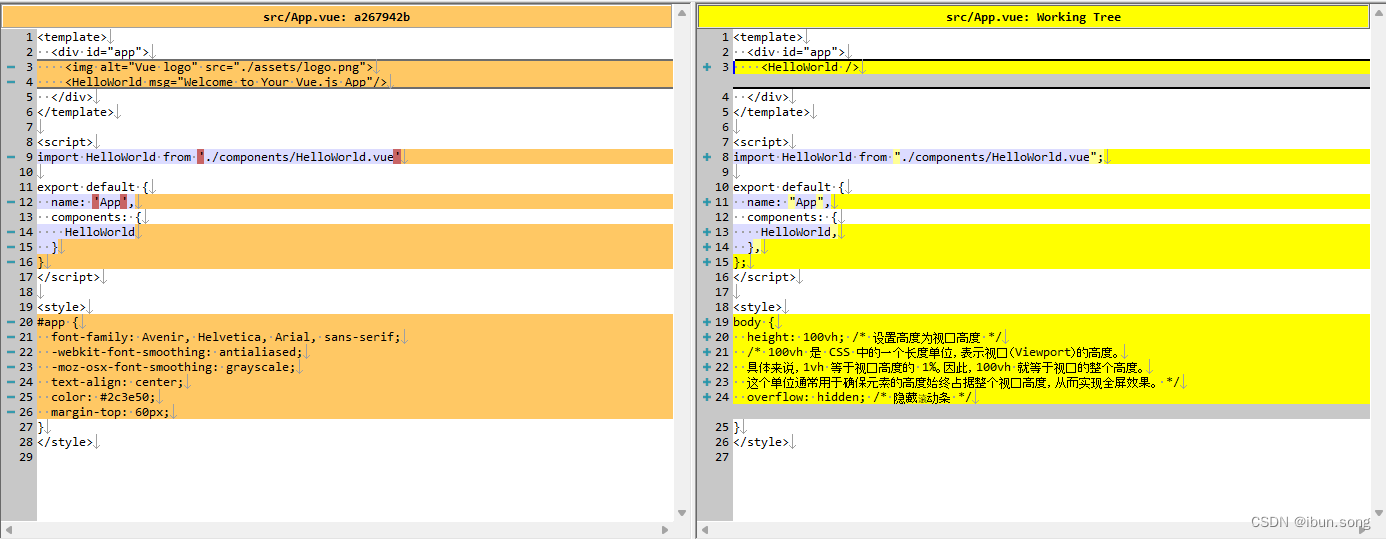This screenshot has width=1386, height=539.
Task: Click the minus icon beside '#app {' line 20
Action: [9, 322]
